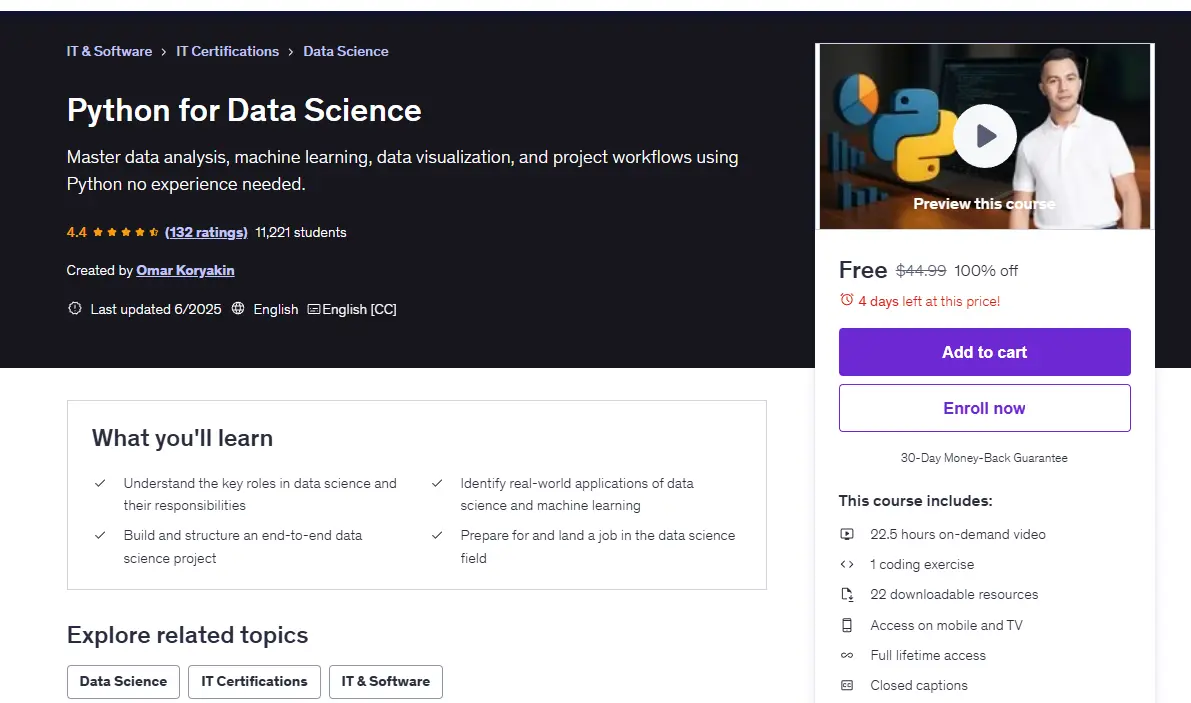Screen dimensions: 1191x703
Task: Open instructor Omar Koryakin's profile
Action: coord(185,270)
